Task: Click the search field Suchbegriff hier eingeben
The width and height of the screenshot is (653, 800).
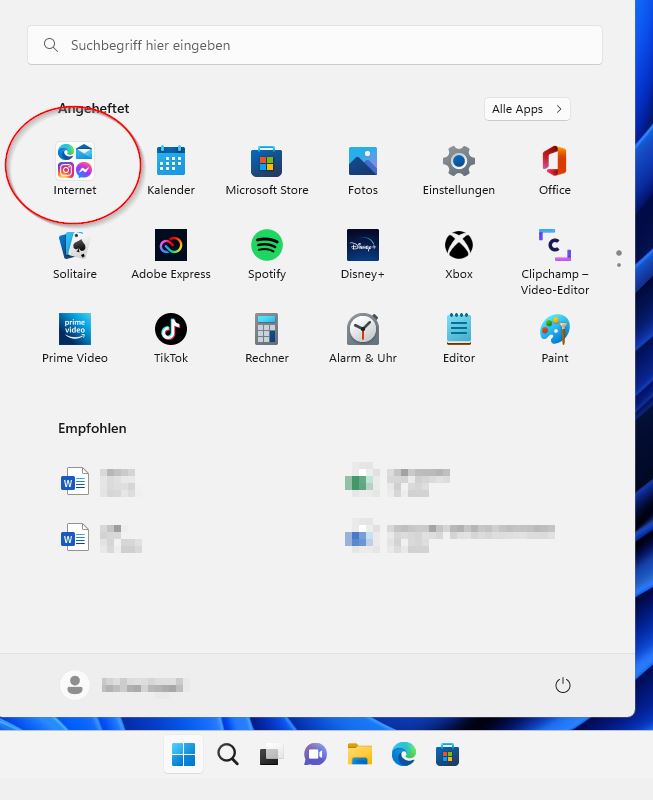Action: click(315, 45)
